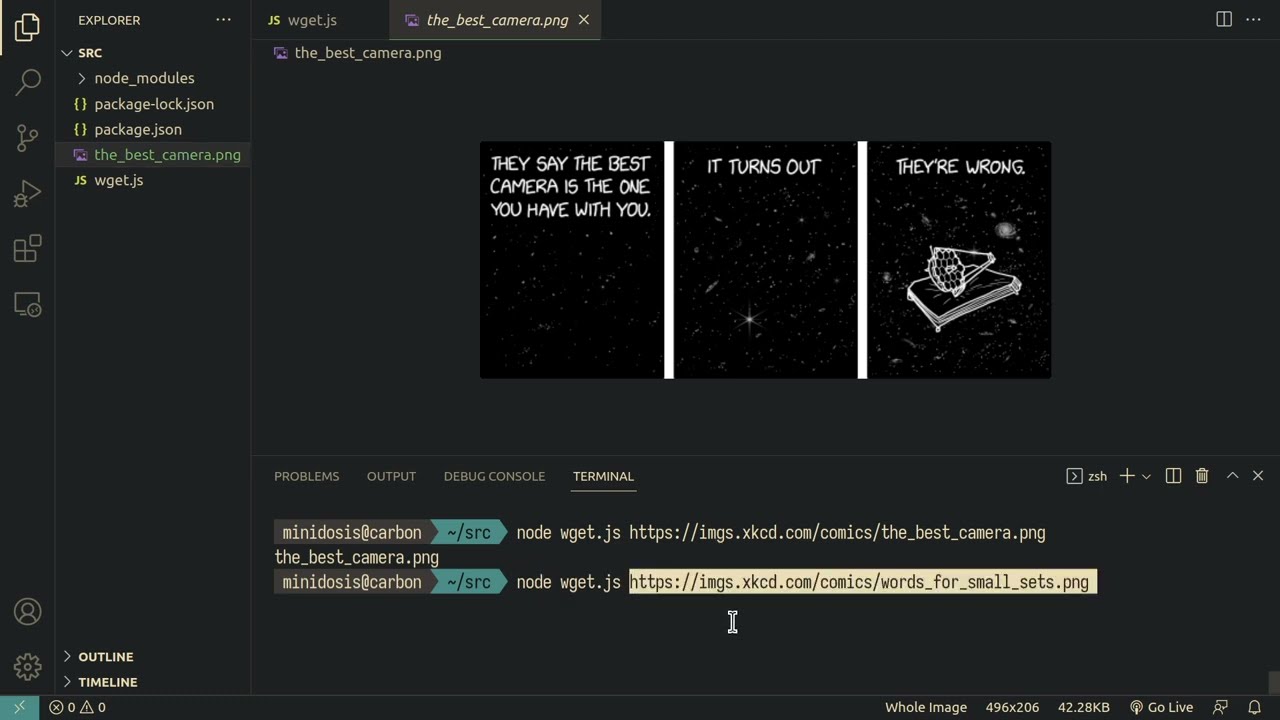Open the Explorer view in activity bar
The image size is (1280, 720).
click(28, 27)
